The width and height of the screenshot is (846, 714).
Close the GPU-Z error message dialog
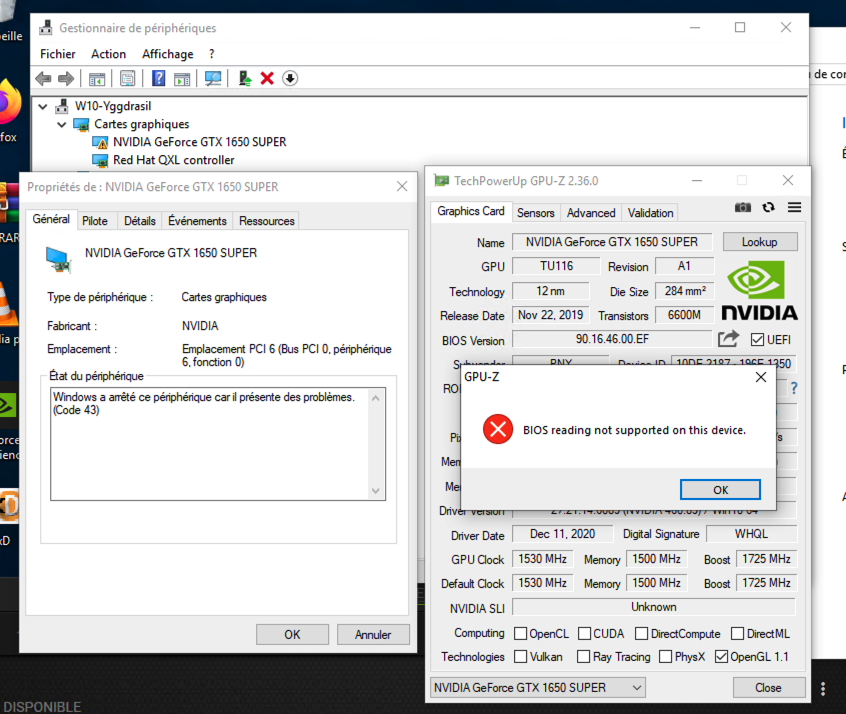tap(761, 377)
